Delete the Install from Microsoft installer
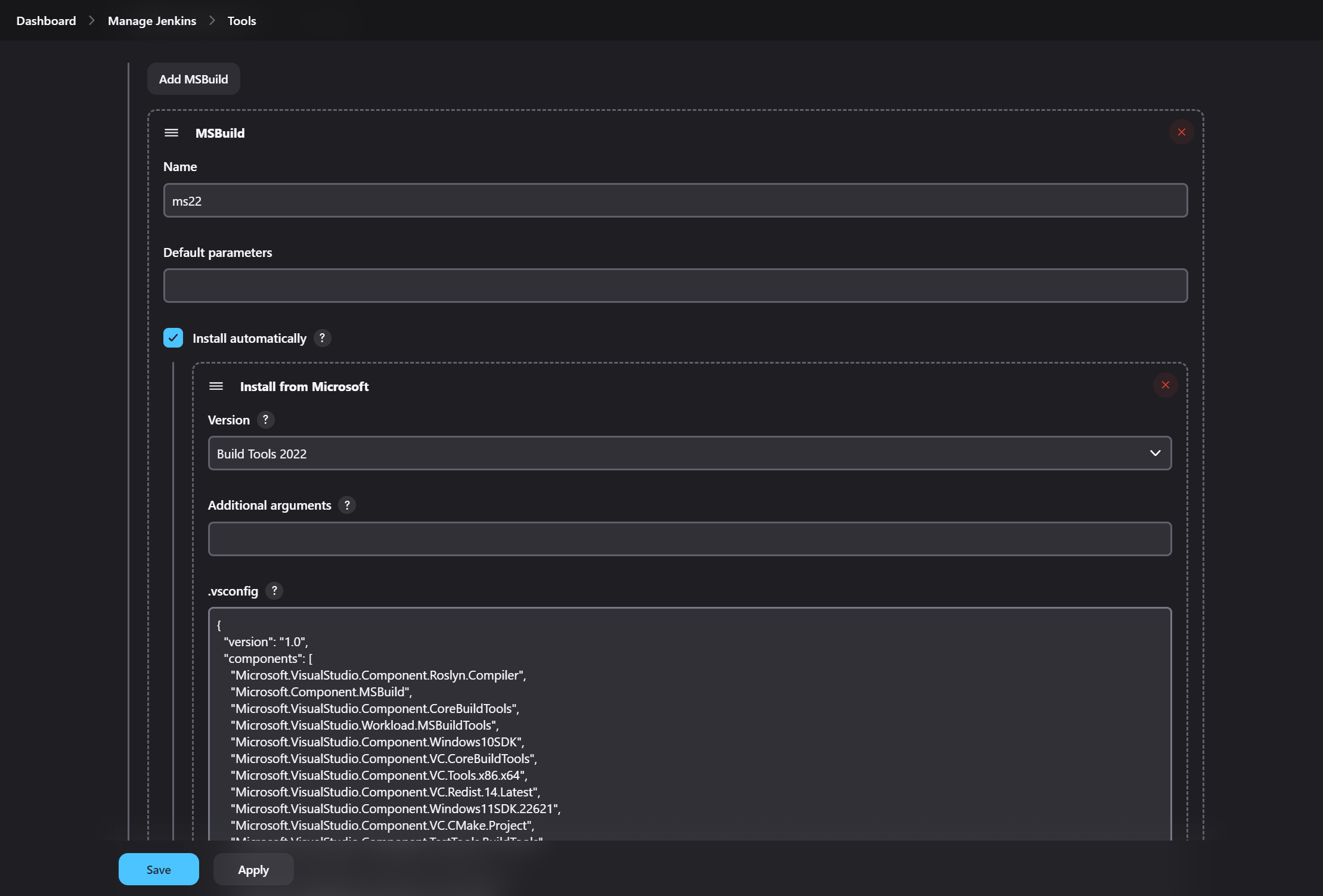Image resolution: width=1323 pixels, height=896 pixels. tap(1165, 385)
